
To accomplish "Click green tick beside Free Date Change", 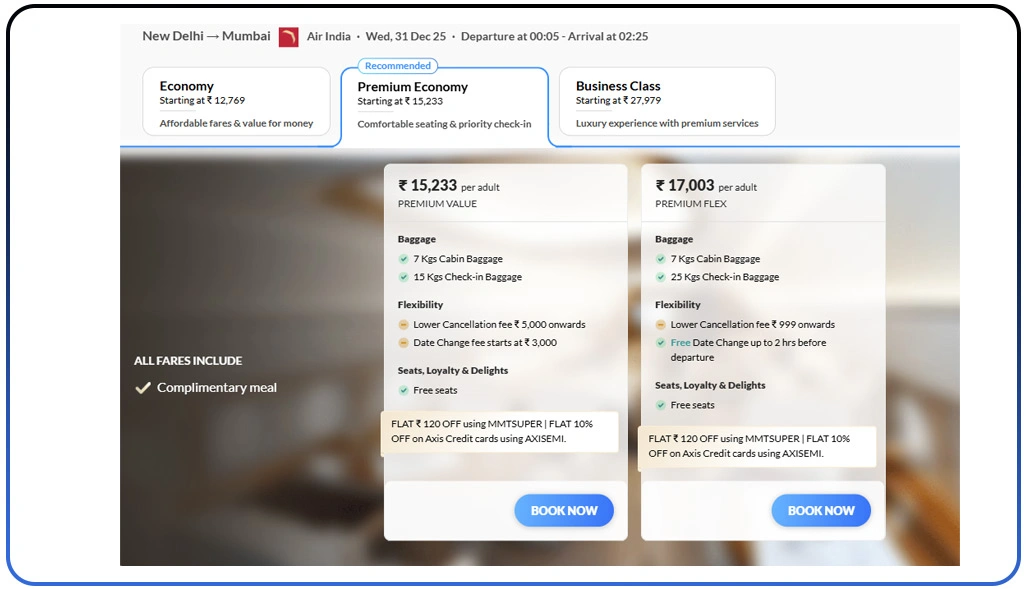I will [x=661, y=343].
